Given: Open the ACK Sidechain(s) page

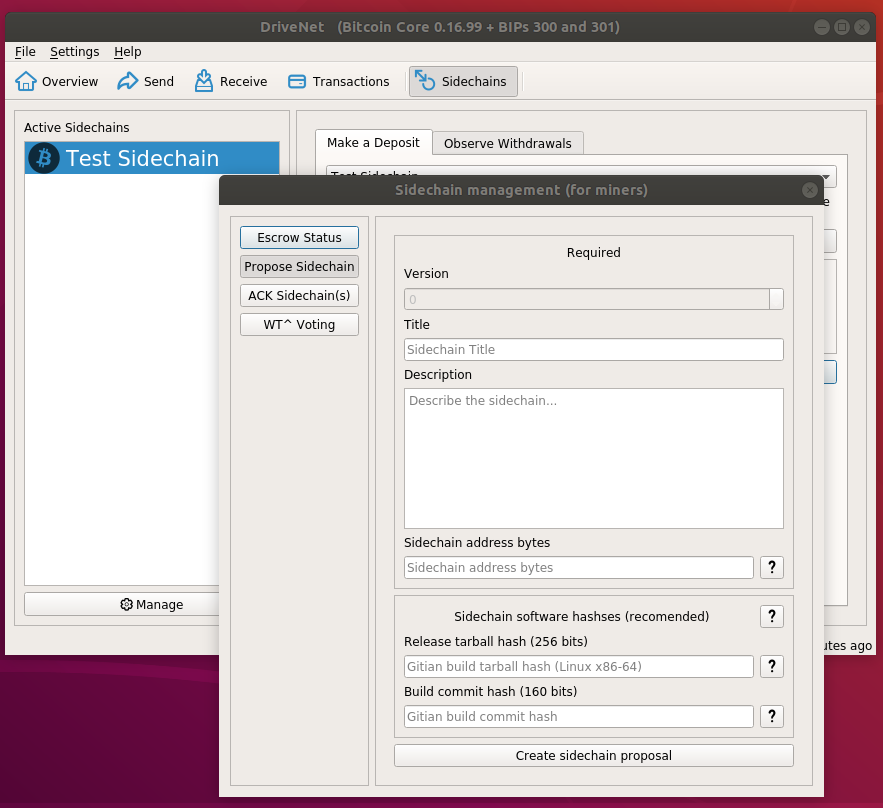Looking at the screenshot, I should [299, 296].
